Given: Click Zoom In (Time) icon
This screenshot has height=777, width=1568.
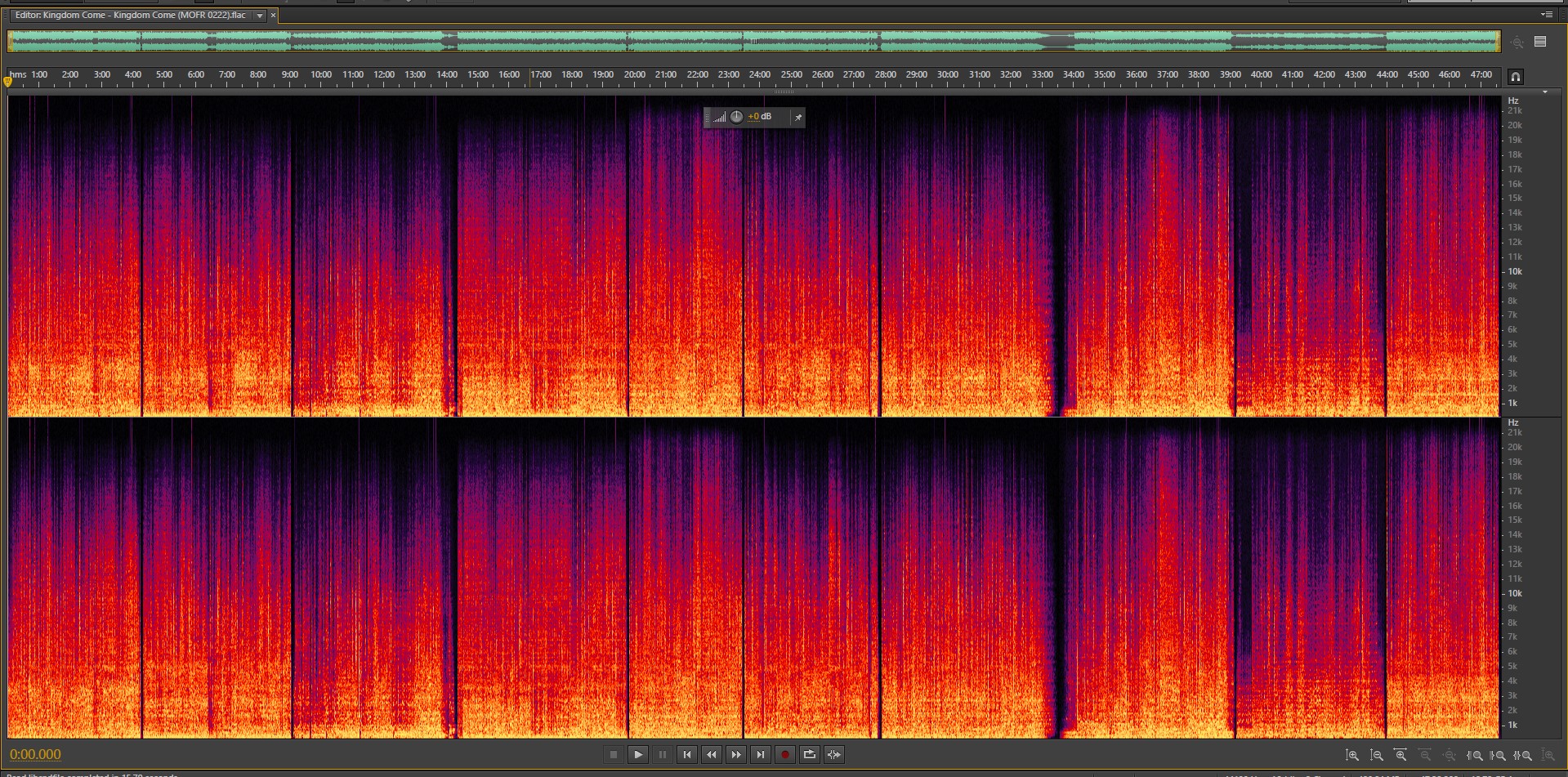Looking at the screenshot, I should [1400, 756].
